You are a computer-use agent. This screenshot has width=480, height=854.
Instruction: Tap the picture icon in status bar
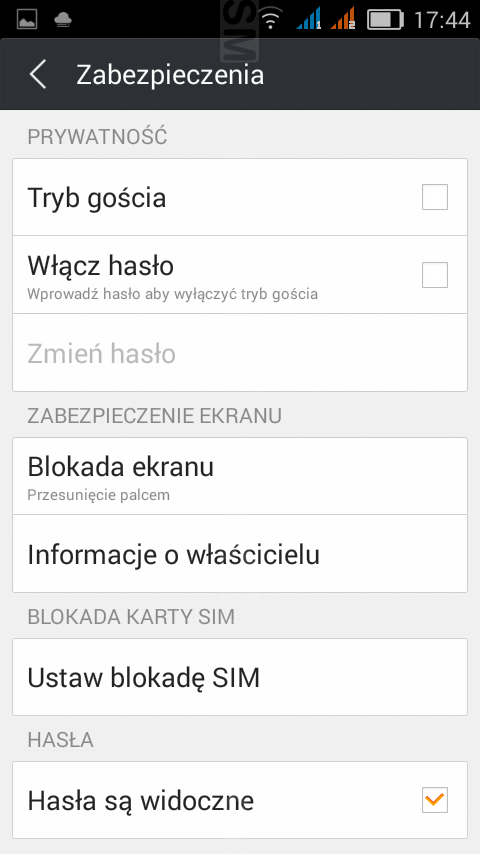point(27,20)
